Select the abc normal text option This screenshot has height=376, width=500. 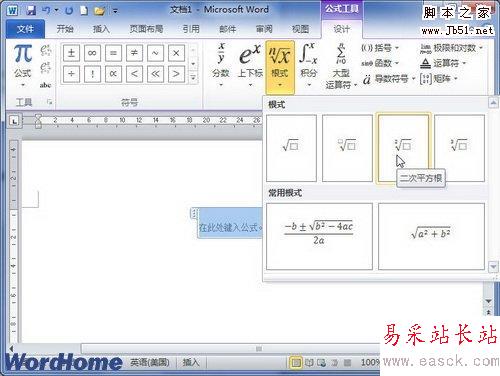pos(45,85)
